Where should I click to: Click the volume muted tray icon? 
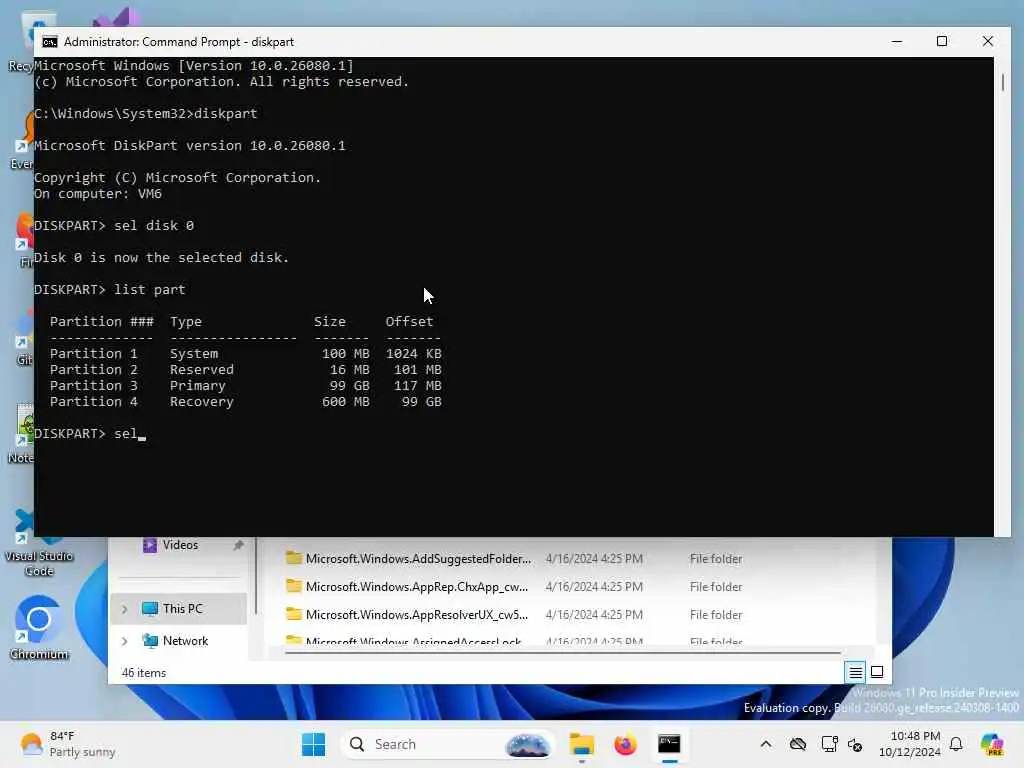click(855, 744)
